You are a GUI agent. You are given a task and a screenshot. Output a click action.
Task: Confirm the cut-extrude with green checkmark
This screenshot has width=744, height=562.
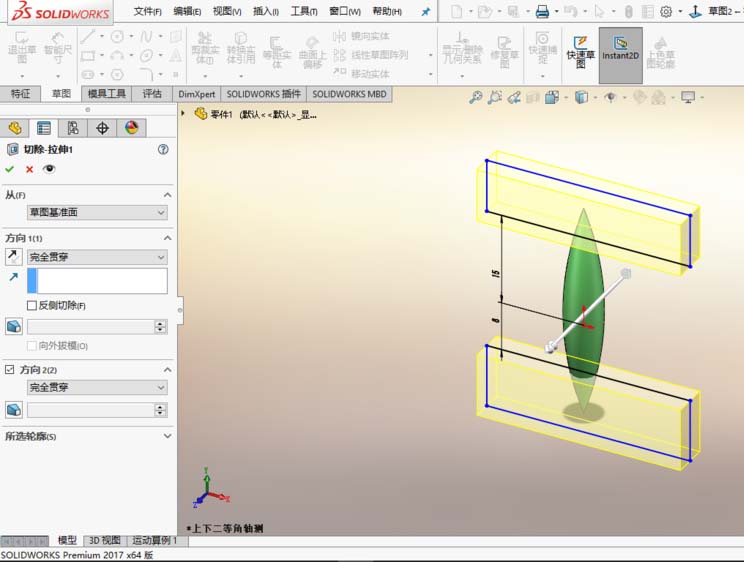9,169
